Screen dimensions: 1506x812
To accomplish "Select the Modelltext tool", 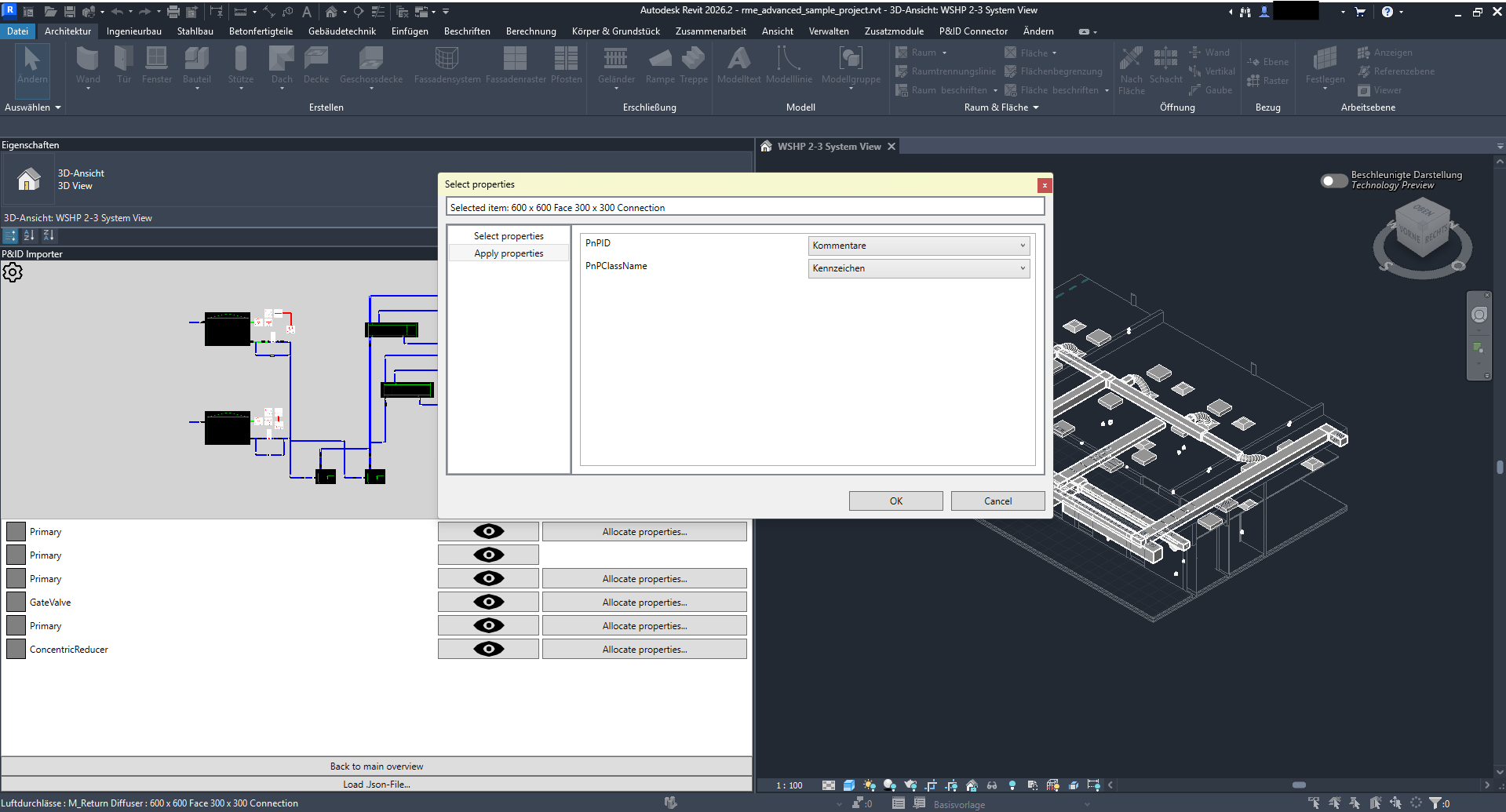I will 738,67.
